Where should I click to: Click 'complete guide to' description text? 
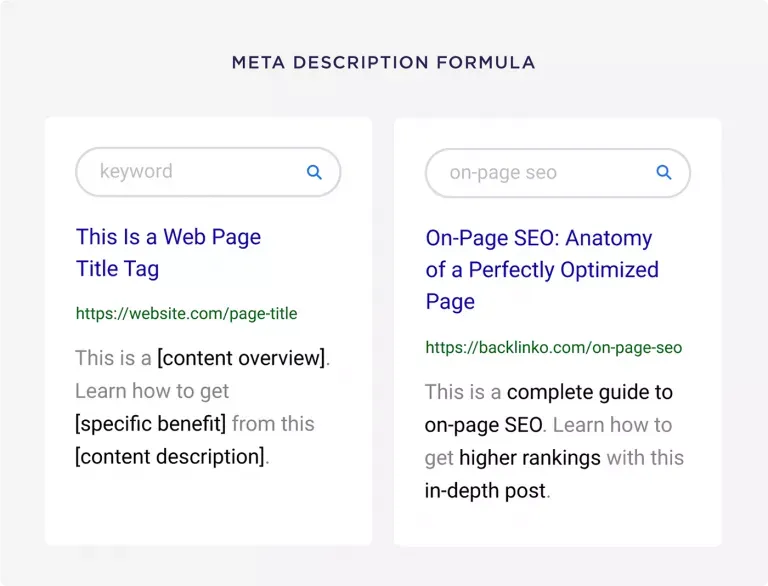tap(590, 392)
